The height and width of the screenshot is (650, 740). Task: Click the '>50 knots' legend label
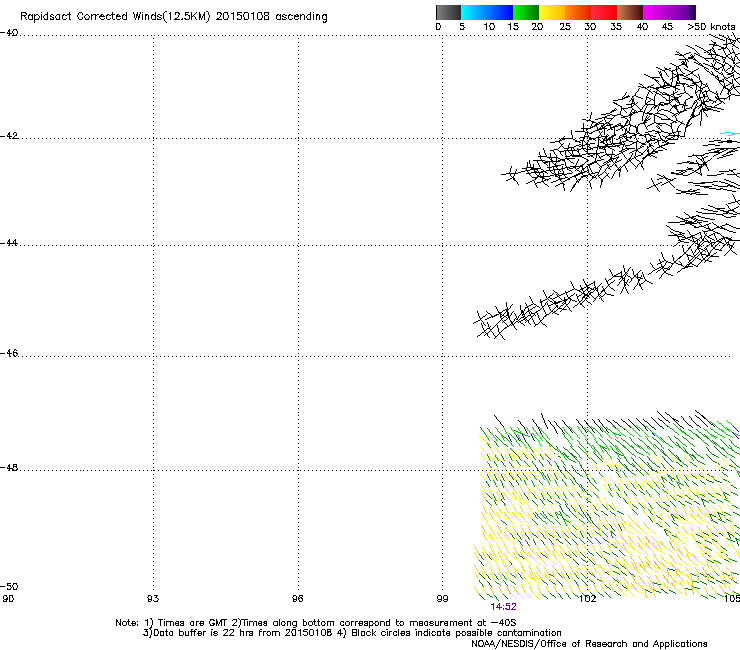tap(711, 27)
